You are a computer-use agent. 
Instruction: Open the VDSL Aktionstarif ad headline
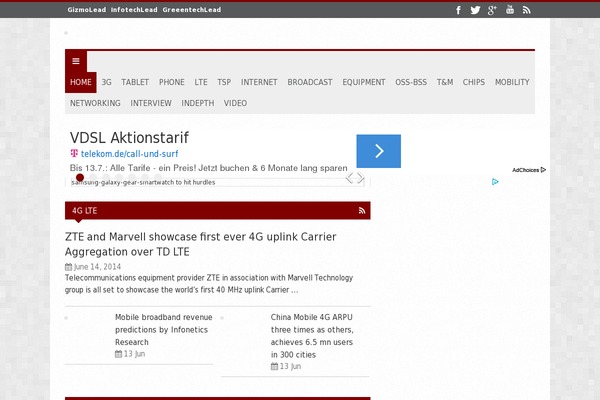129,137
